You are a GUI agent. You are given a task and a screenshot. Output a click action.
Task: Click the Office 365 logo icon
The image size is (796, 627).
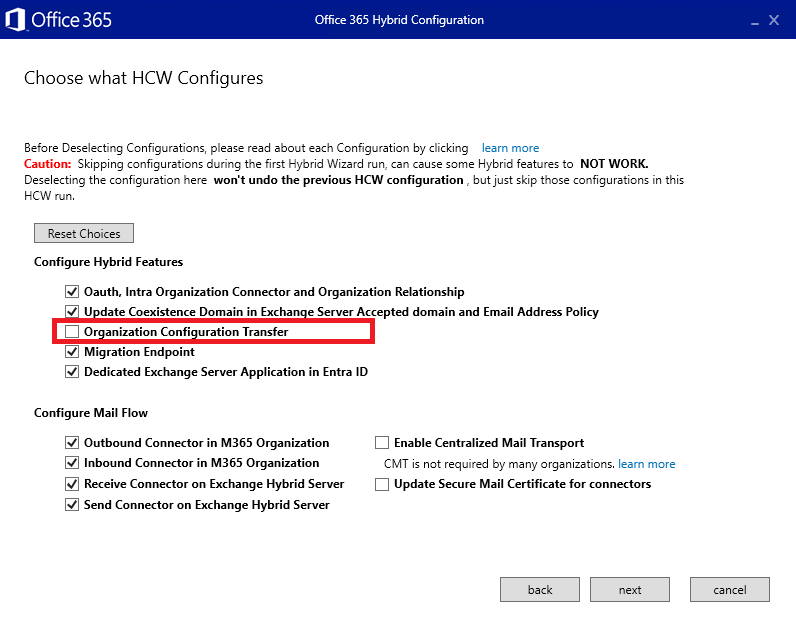pyautogui.click(x=15, y=20)
